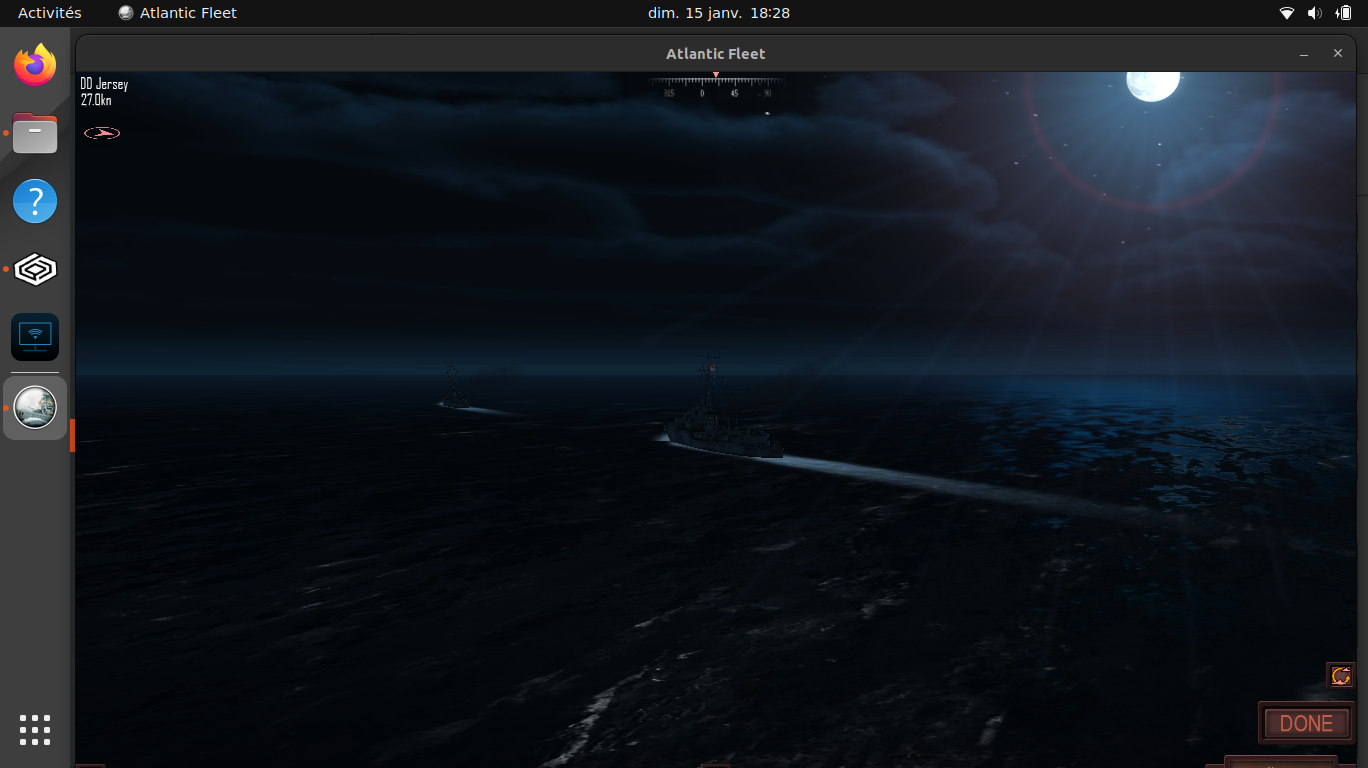Click the blue help icon in the dock
The height and width of the screenshot is (768, 1368).
[x=35, y=201]
